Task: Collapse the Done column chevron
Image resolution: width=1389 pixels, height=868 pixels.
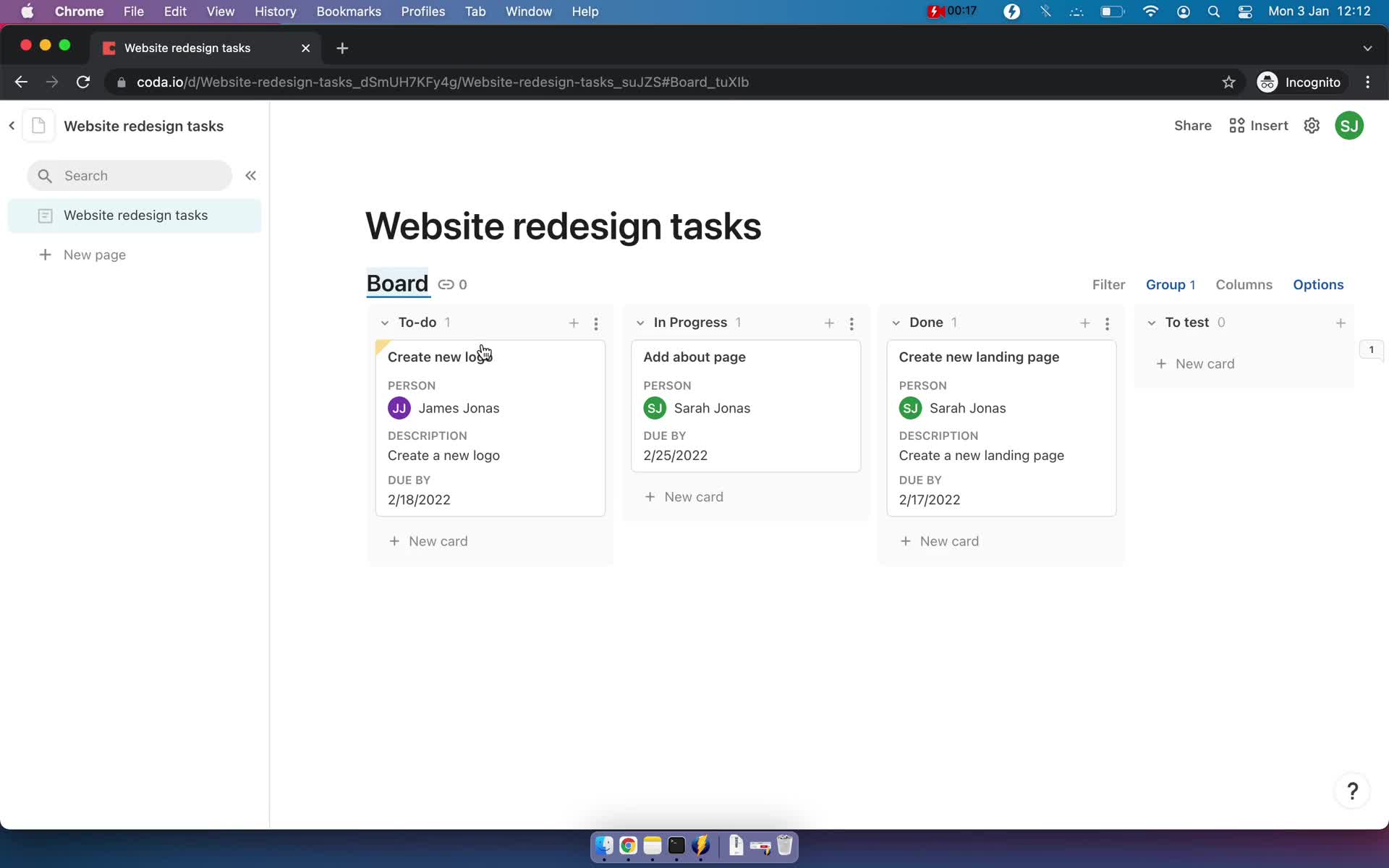Action: point(896,323)
